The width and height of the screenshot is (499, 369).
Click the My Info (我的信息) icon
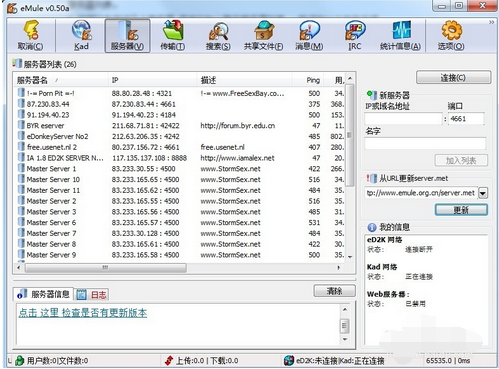tap(371, 227)
